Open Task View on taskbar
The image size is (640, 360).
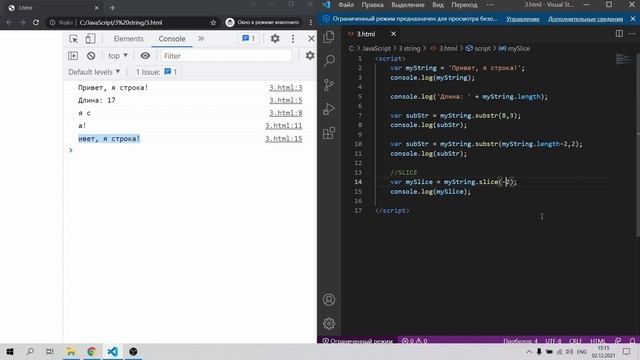coord(50,351)
